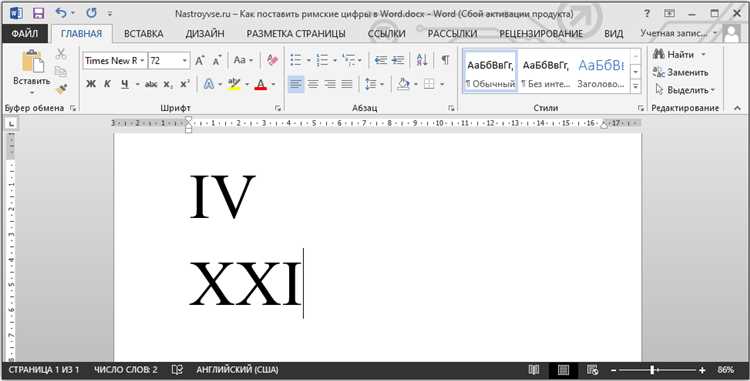Click the Paste clipboard icon
Screen dimensions: 750x381
pyautogui.click(x=33, y=61)
